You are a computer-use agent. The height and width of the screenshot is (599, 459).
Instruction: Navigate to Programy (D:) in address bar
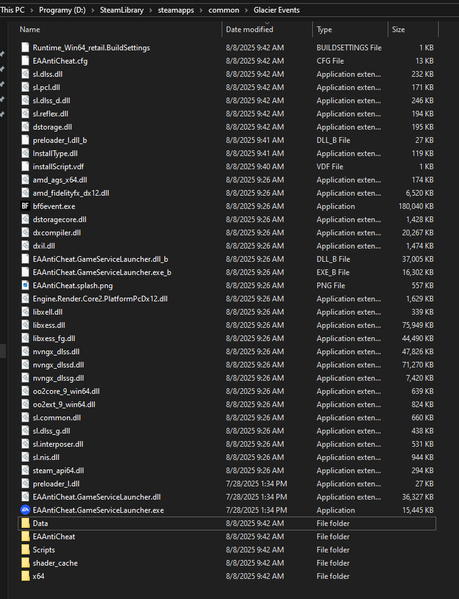click(x=62, y=10)
